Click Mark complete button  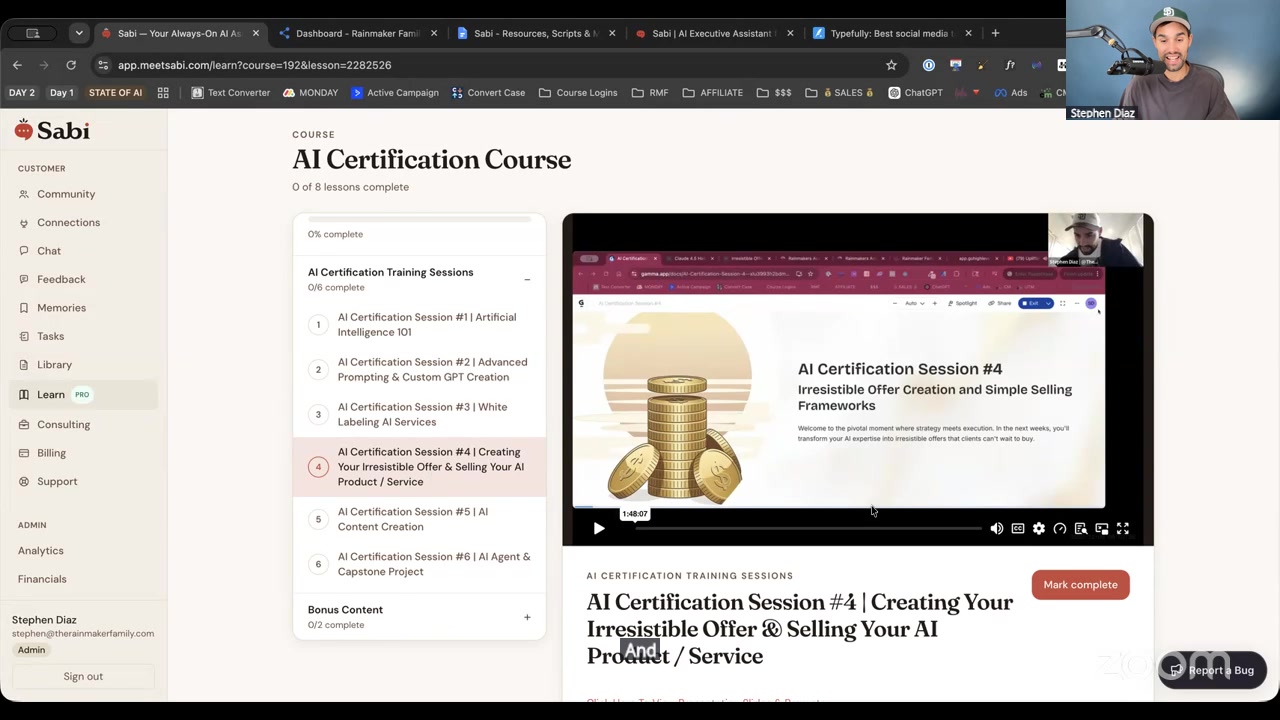[1080, 585]
